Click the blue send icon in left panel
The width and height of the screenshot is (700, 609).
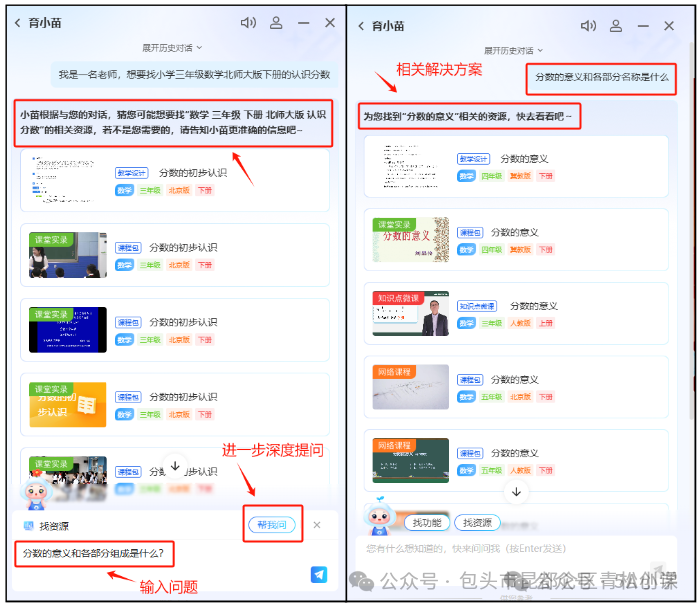pyautogui.click(x=318, y=574)
